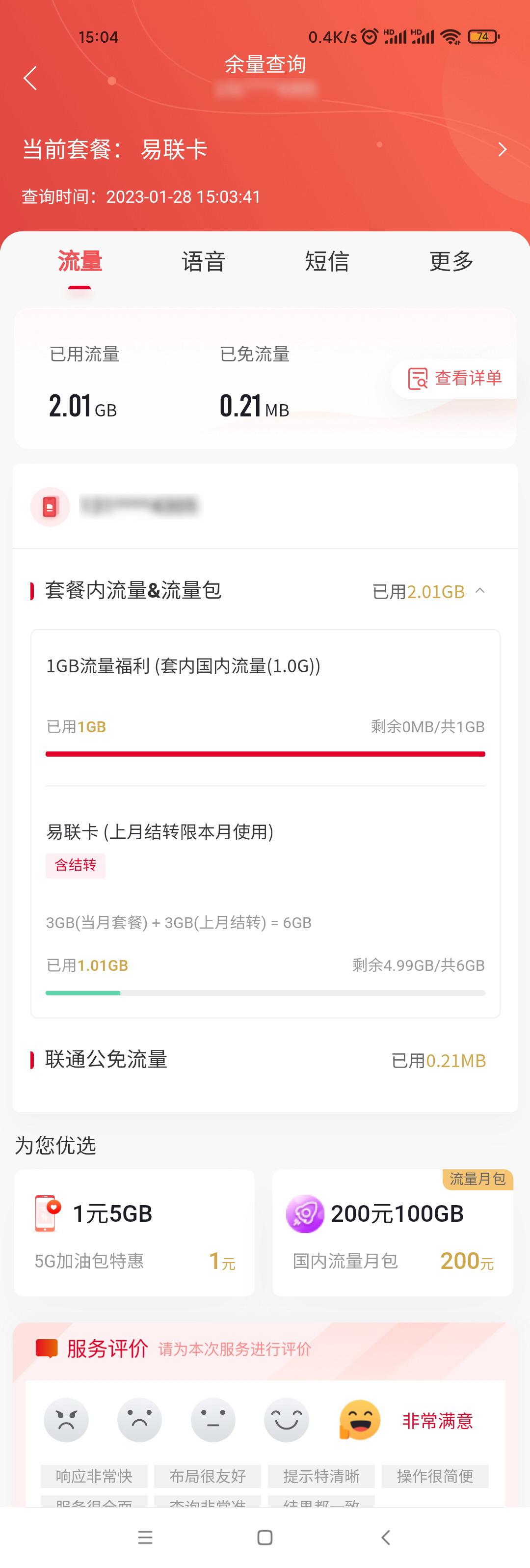Tap the Android home navigation button
Screen dimensions: 530x1568
(265, 1538)
